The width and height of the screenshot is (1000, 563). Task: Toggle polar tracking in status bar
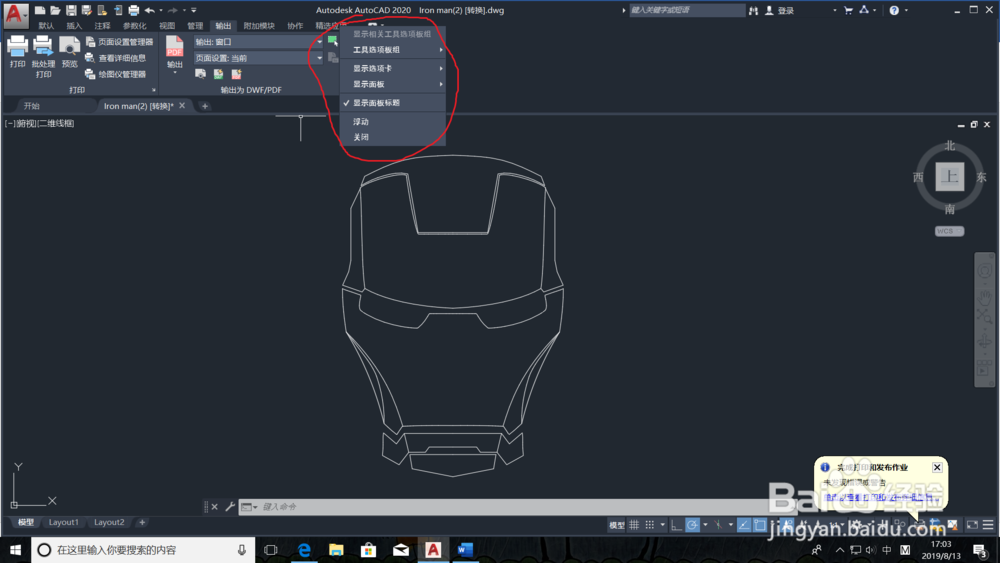pos(692,525)
